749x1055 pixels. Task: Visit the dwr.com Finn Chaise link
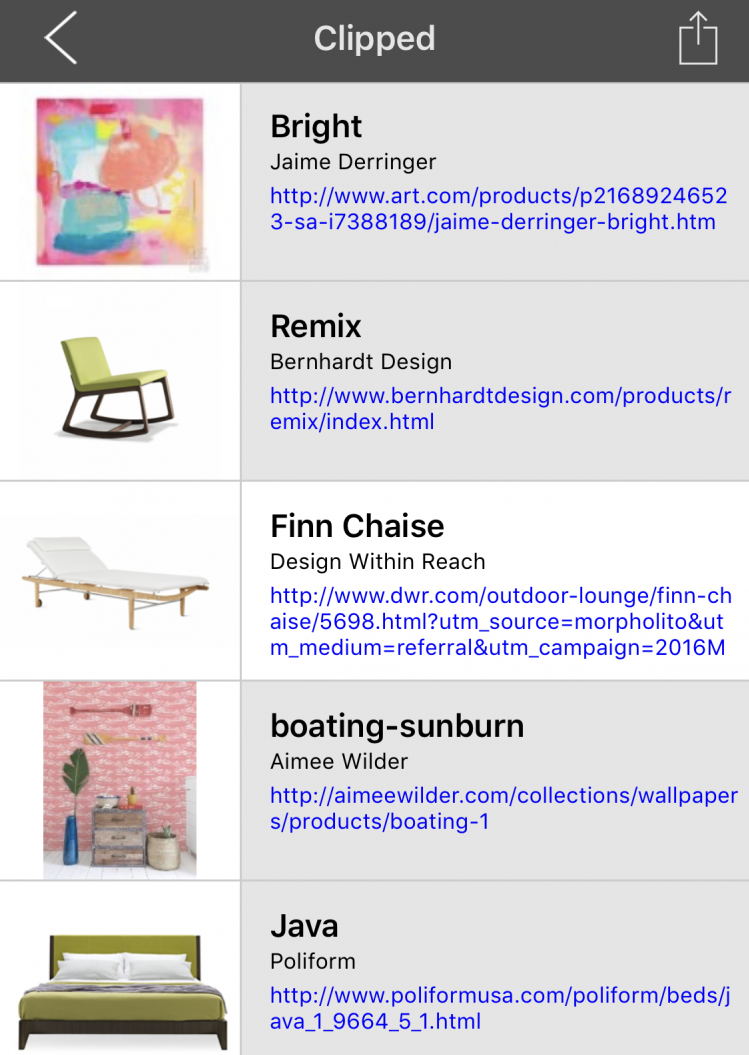point(500,621)
